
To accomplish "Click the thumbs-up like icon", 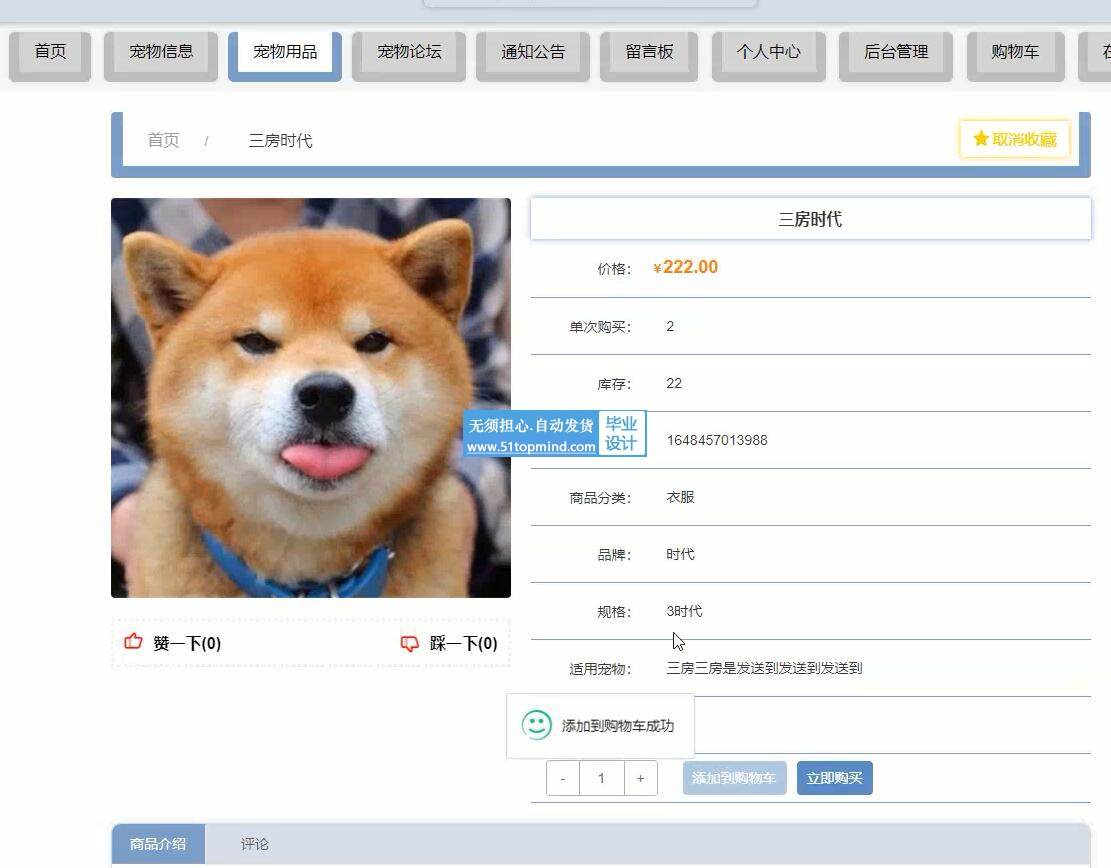I will [133, 642].
